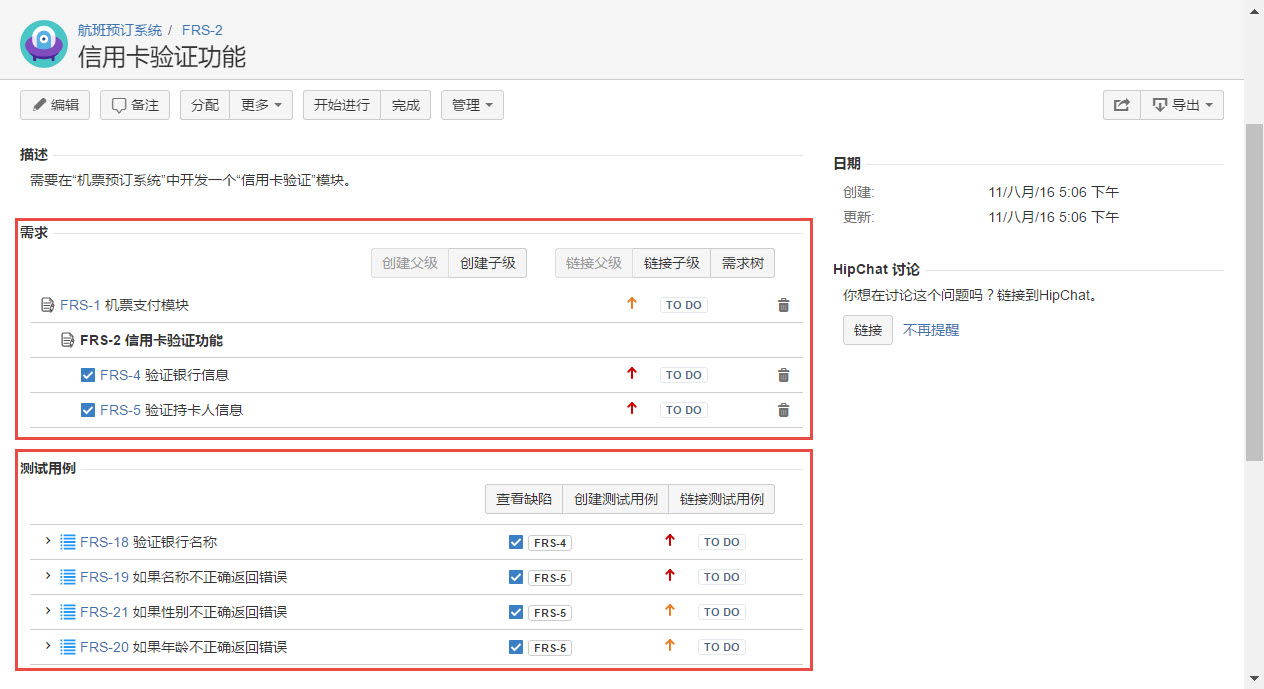Viewport: 1264px width, 689px height.
Task: Delete the FRS-1 机票支付模块 link via trash icon
Action: pyautogui.click(x=784, y=305)
